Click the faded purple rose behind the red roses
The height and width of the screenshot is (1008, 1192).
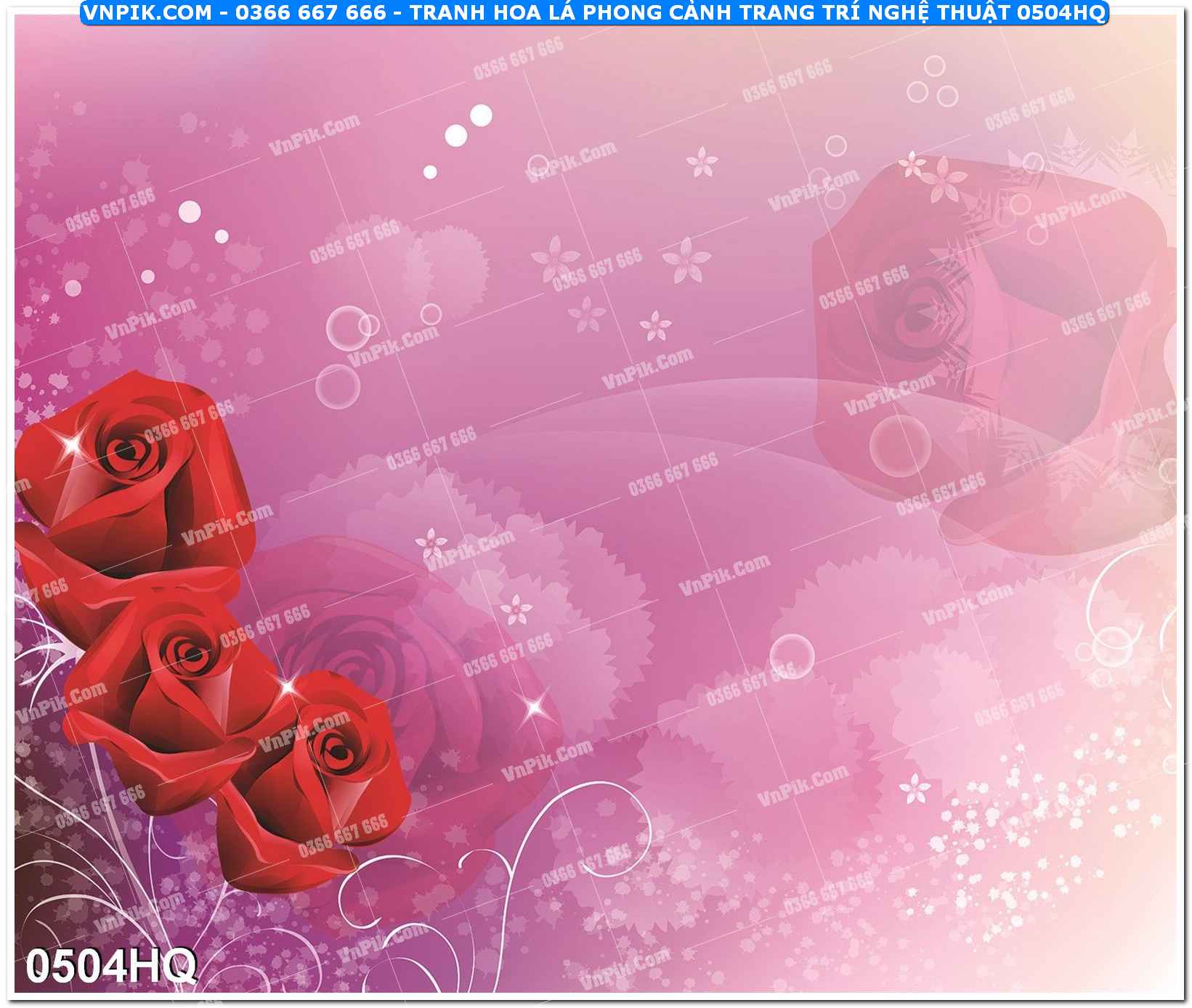click(x=378, y=654)
